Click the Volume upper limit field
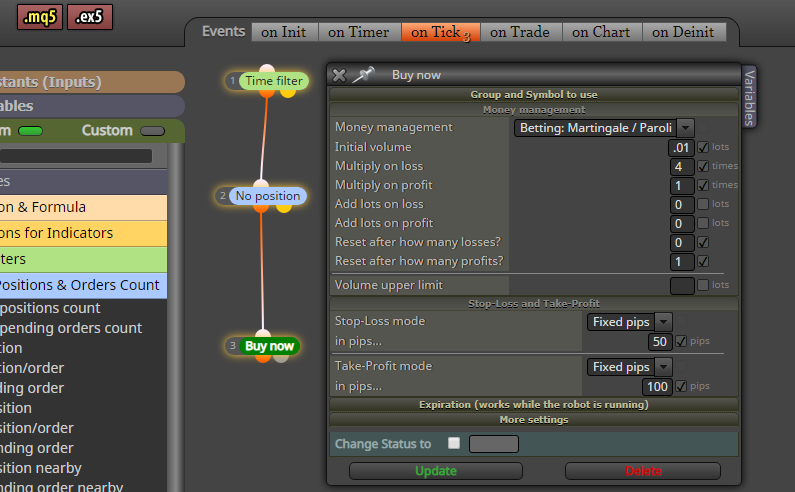 pos(682,286)
